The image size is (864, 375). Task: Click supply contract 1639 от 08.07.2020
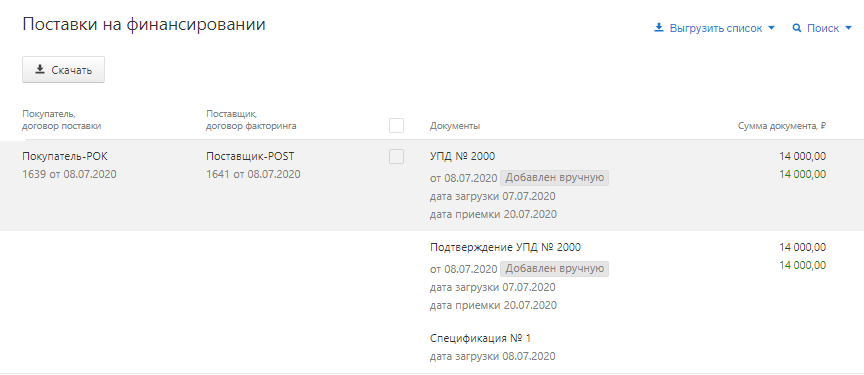pos(69,175)
